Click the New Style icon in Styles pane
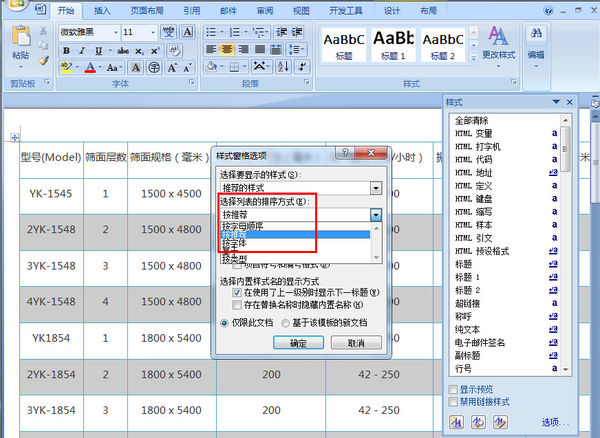600x438 pixels. (457, 422)
